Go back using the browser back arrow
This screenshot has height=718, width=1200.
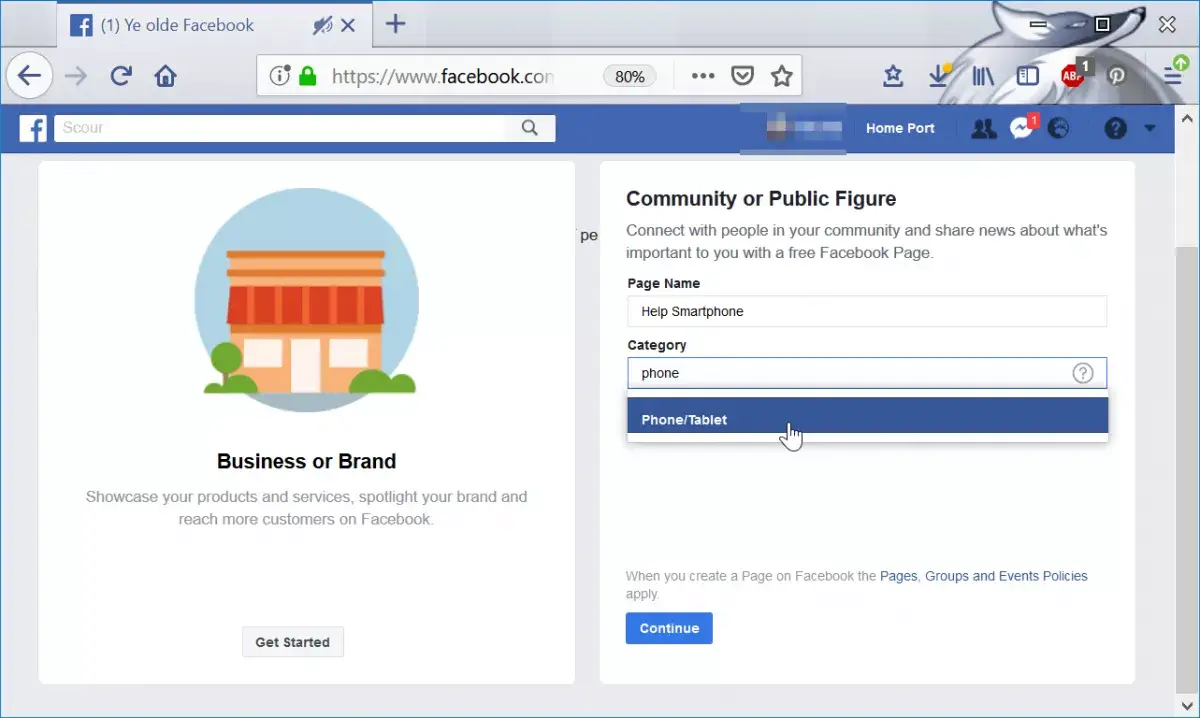click(30, 76)
